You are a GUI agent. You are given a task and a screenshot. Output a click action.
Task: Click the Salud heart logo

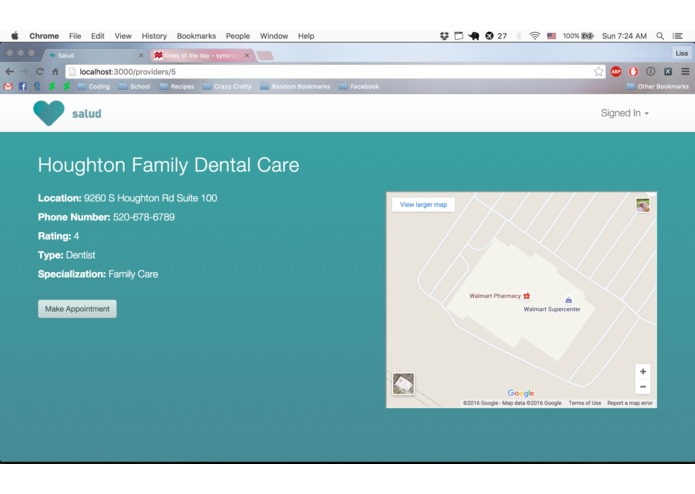[x=49, y=113]
